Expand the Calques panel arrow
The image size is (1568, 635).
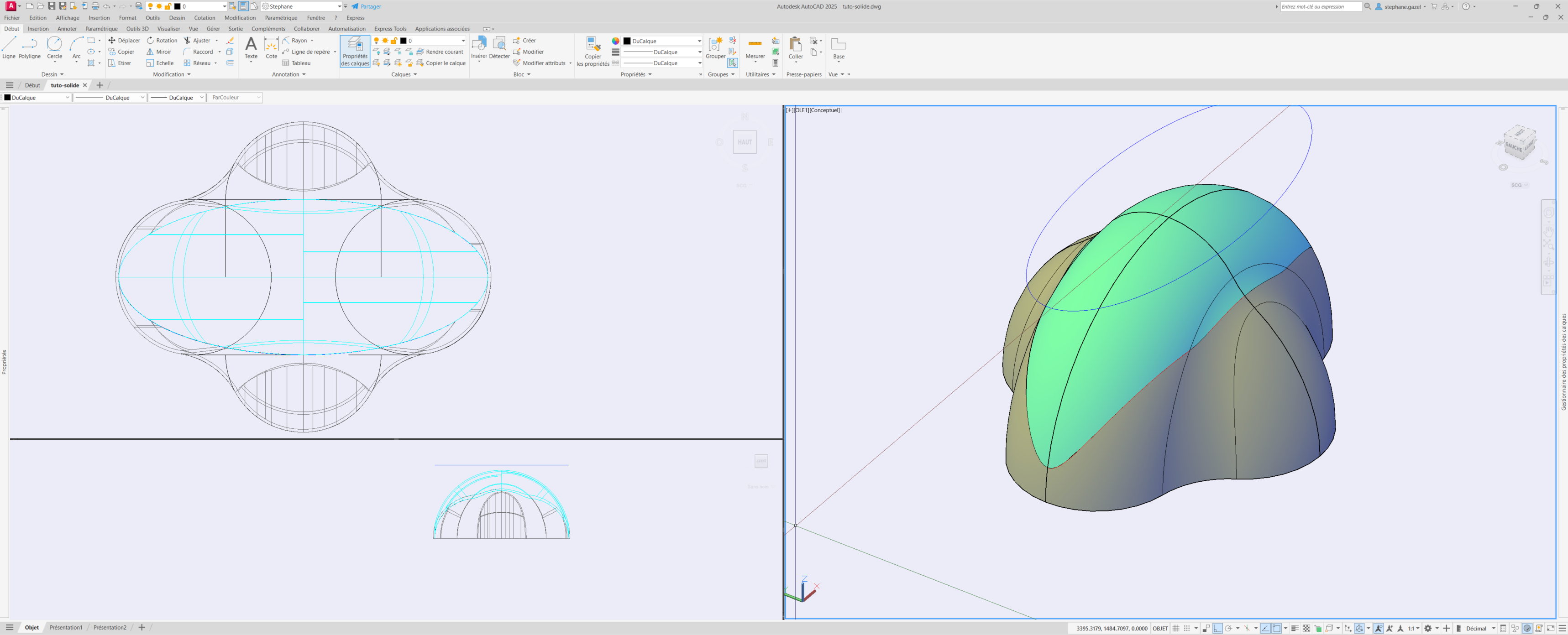[415, 74]
